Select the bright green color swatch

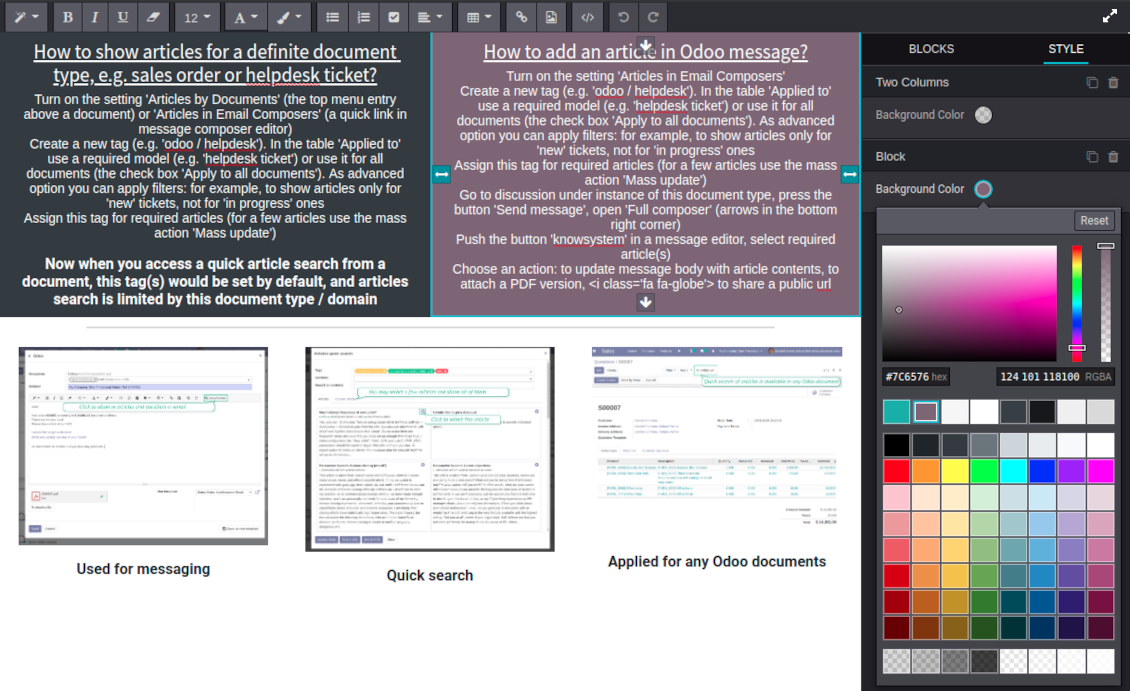pos(984,471)
